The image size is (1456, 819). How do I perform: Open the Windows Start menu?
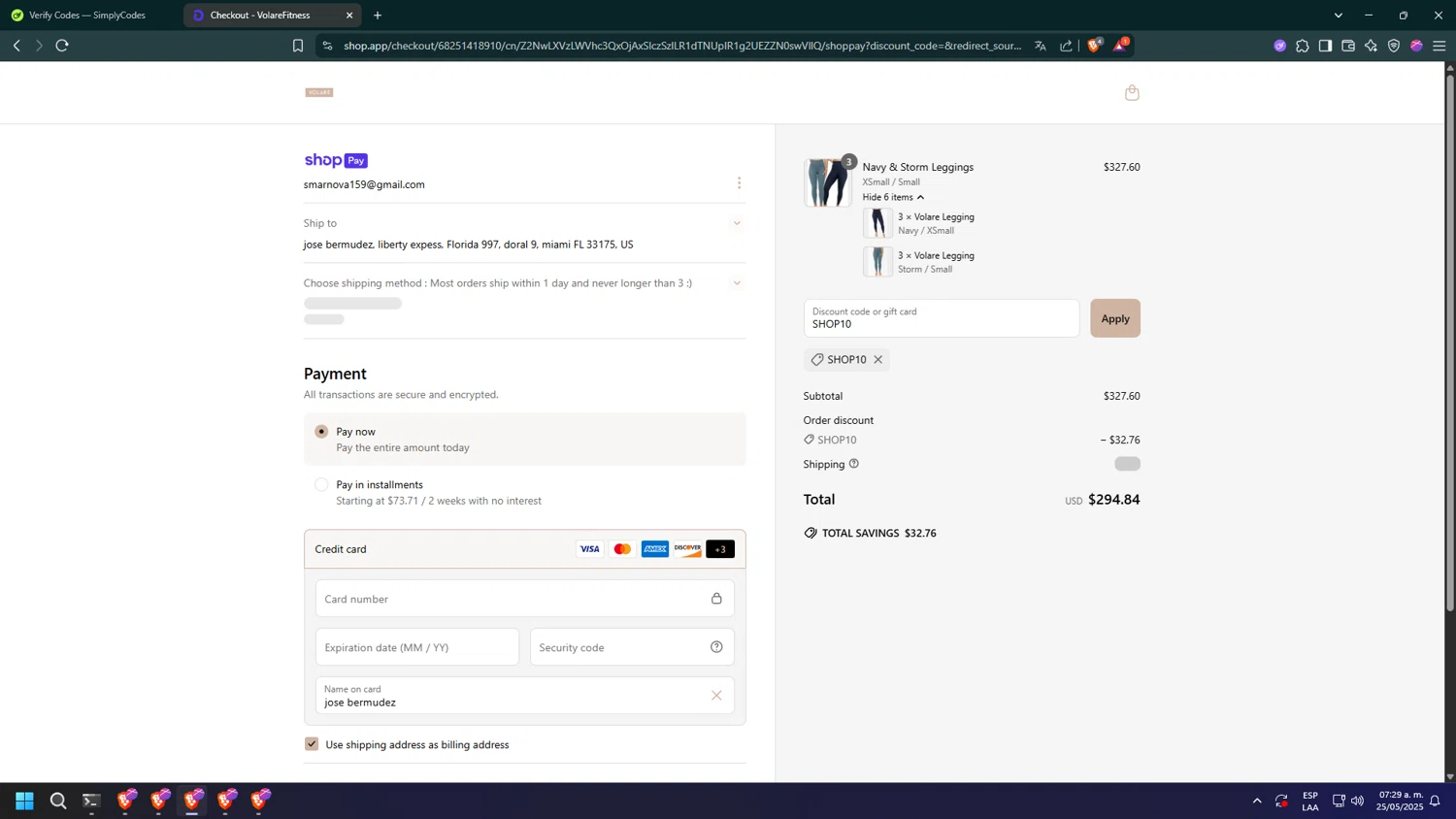click(x=25, y=801)
